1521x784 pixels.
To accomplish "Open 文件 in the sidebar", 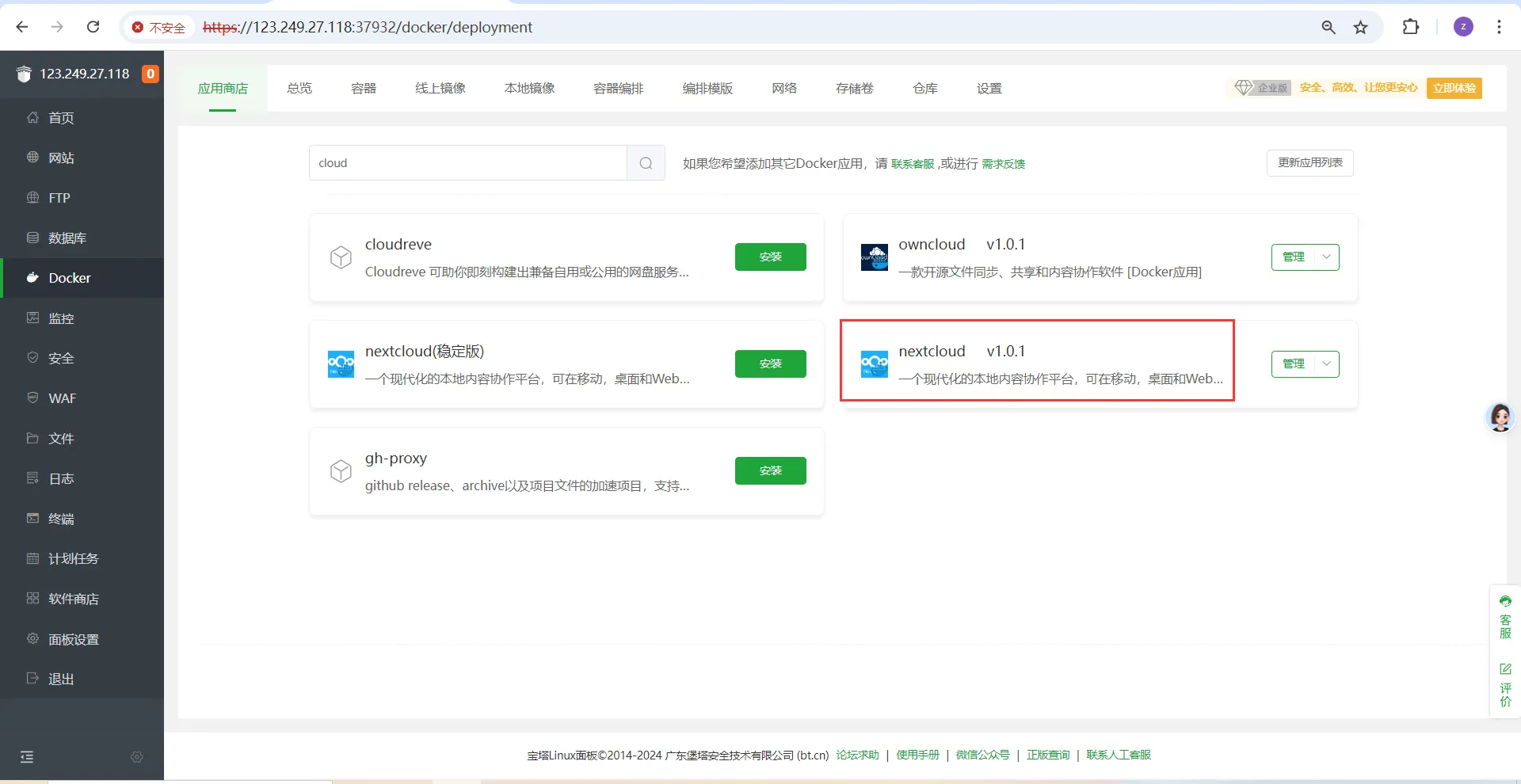I will (x=82, y=439).
